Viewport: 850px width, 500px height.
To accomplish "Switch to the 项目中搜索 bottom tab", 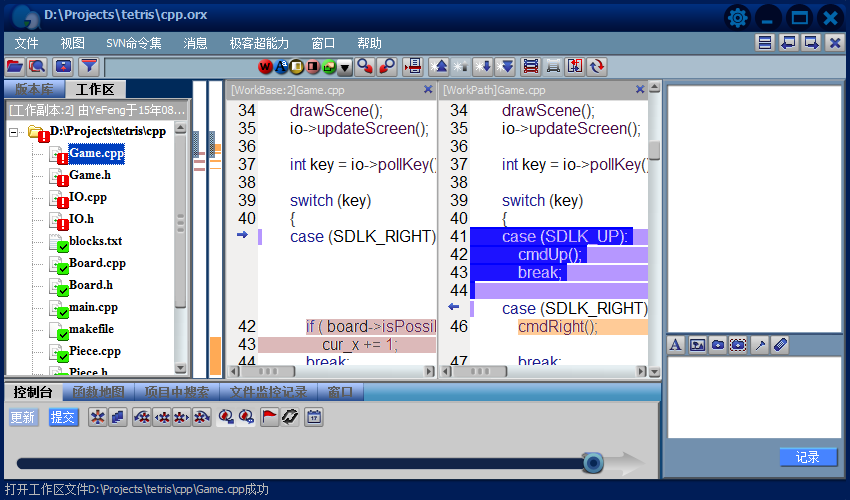I will (177, 392).
